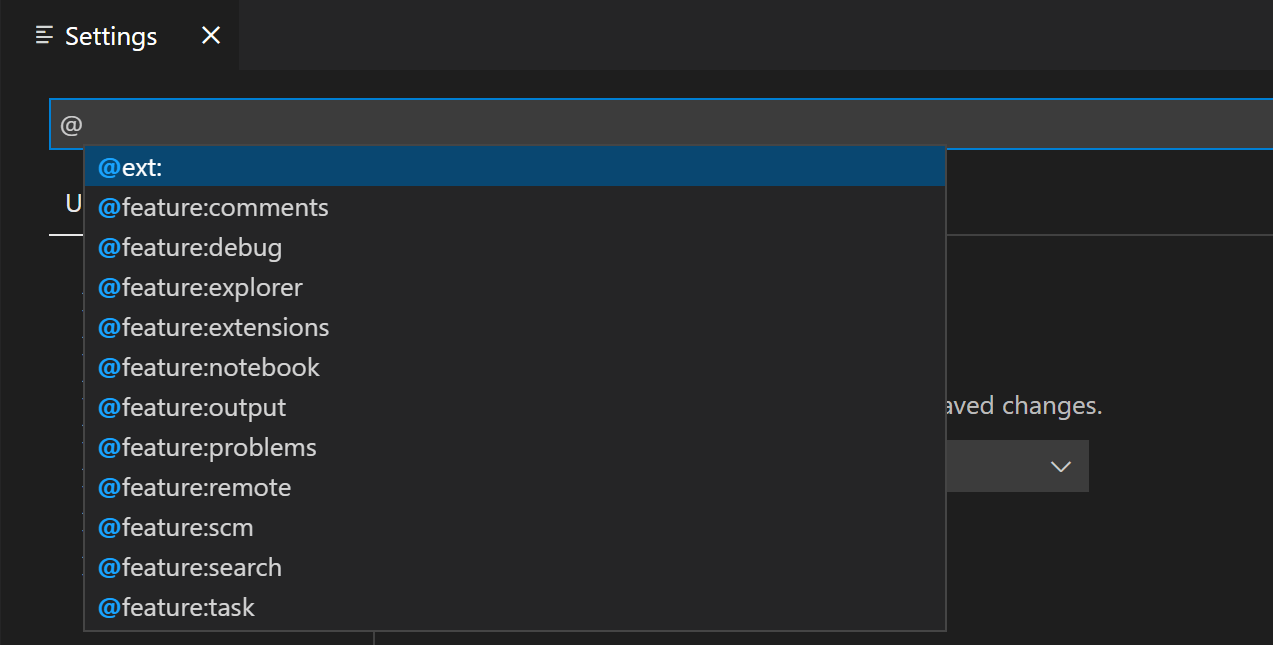
Task: Select the @feature:search filter
Action: coord(190,567)
